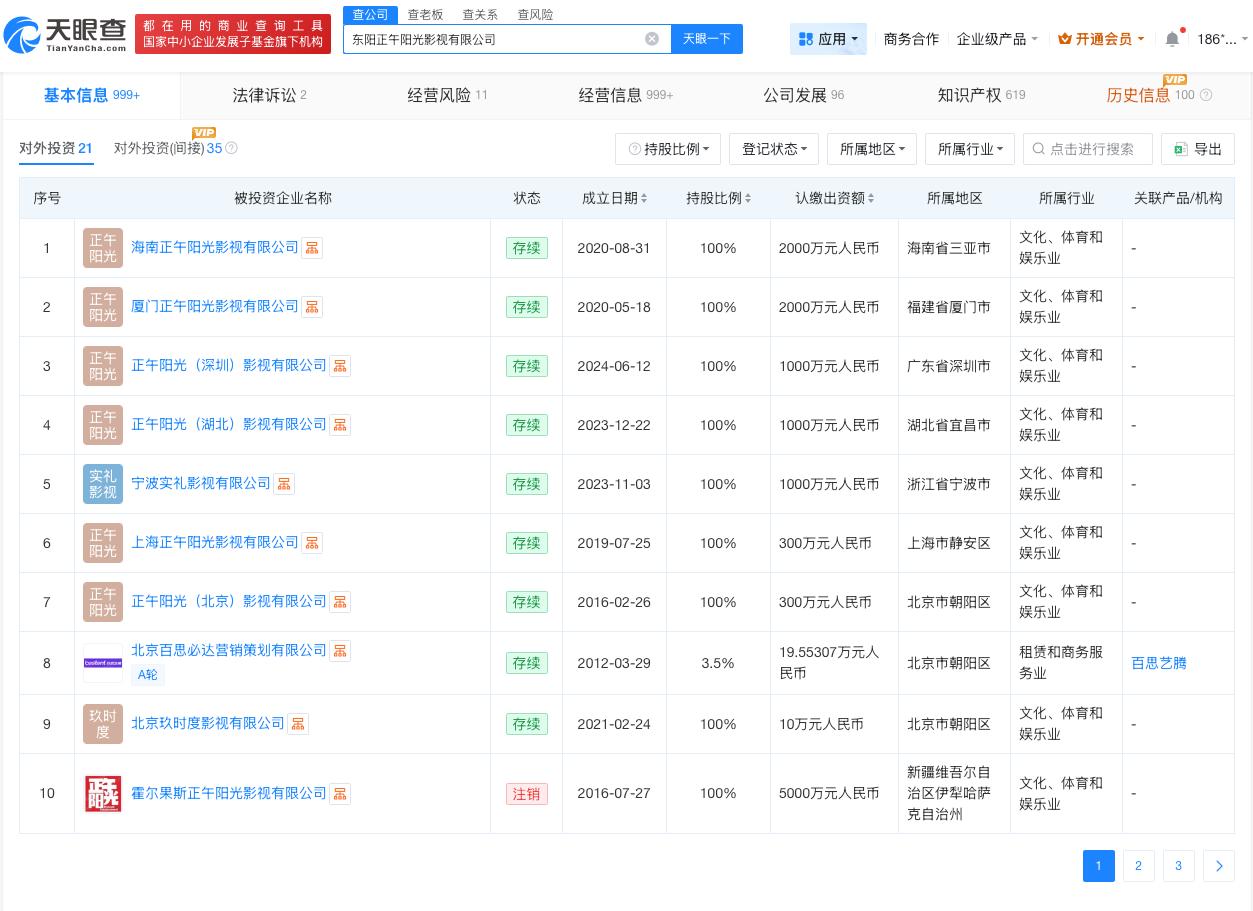Open the 百思艺腾 product link
Screen dimensions: 1253x911
point(1157,662)
